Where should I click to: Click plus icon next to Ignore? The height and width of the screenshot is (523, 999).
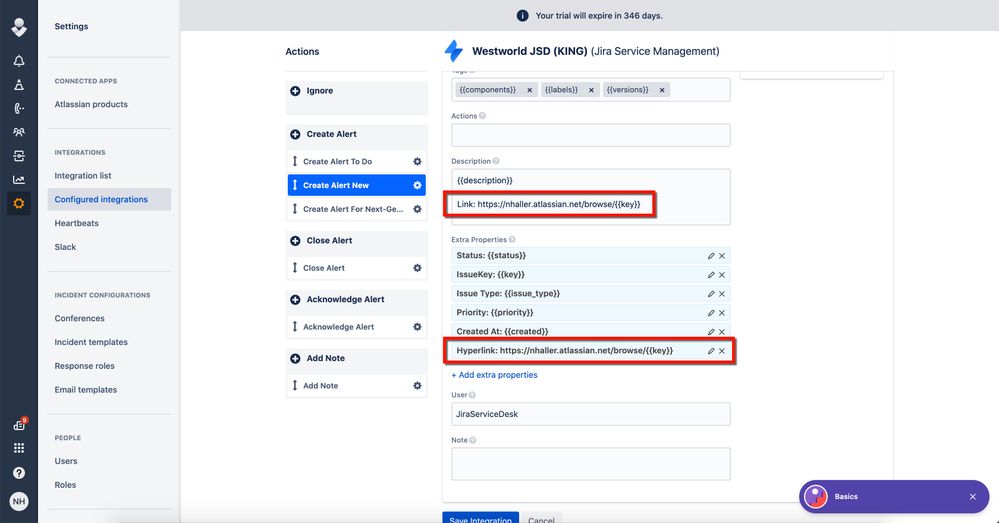tap(295, 91)
